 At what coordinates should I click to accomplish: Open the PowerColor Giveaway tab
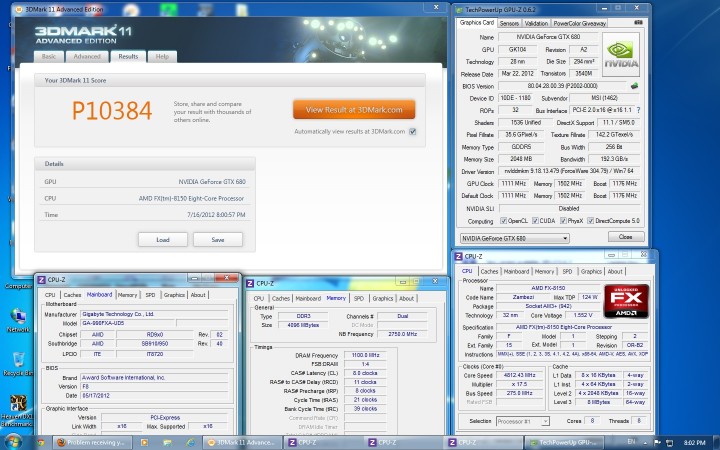(579, 23)
